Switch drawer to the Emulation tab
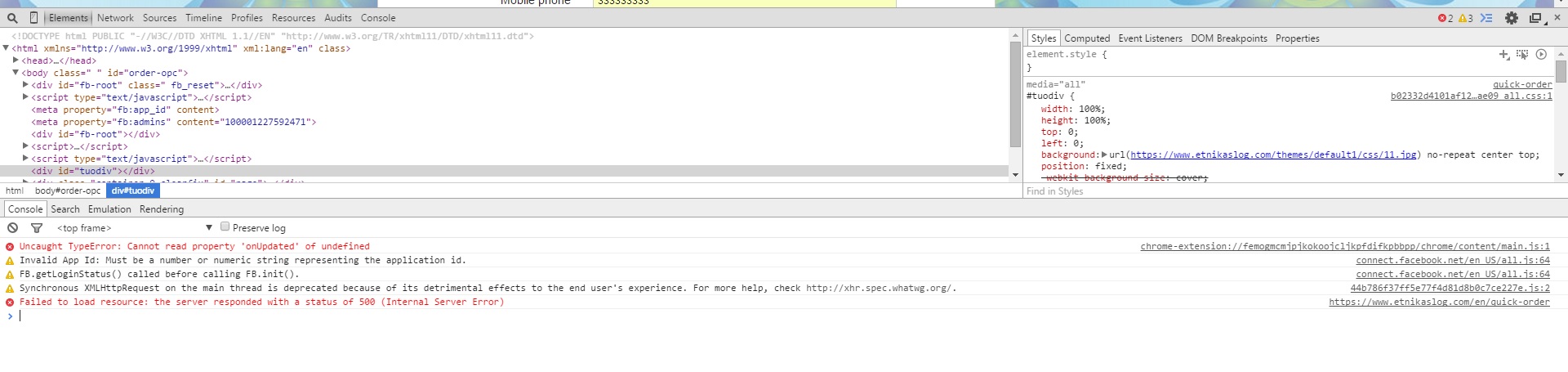1568x372 pixels. click(109, 209)
